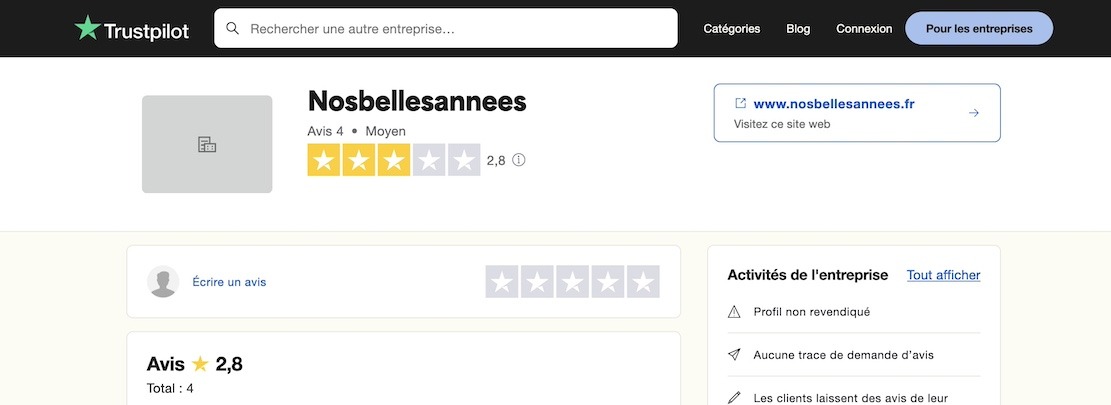Image resolution: width=1111 pixels, height=405 pixels.
Task: Click the Pour les entreprises button
Action: click(979, 29)
